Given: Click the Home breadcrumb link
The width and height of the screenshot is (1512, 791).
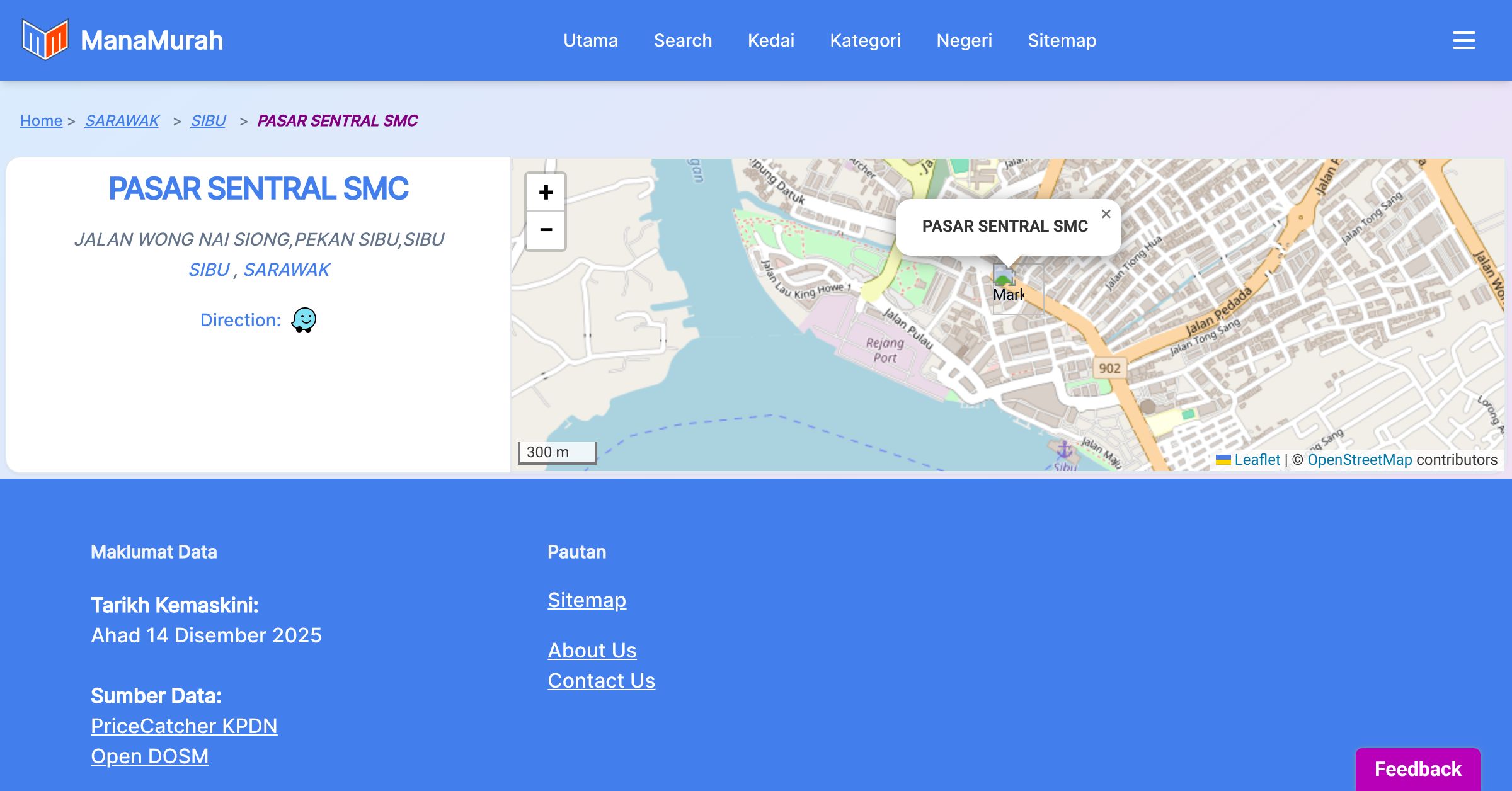Looking at the screenshot, I should (41, 120).
